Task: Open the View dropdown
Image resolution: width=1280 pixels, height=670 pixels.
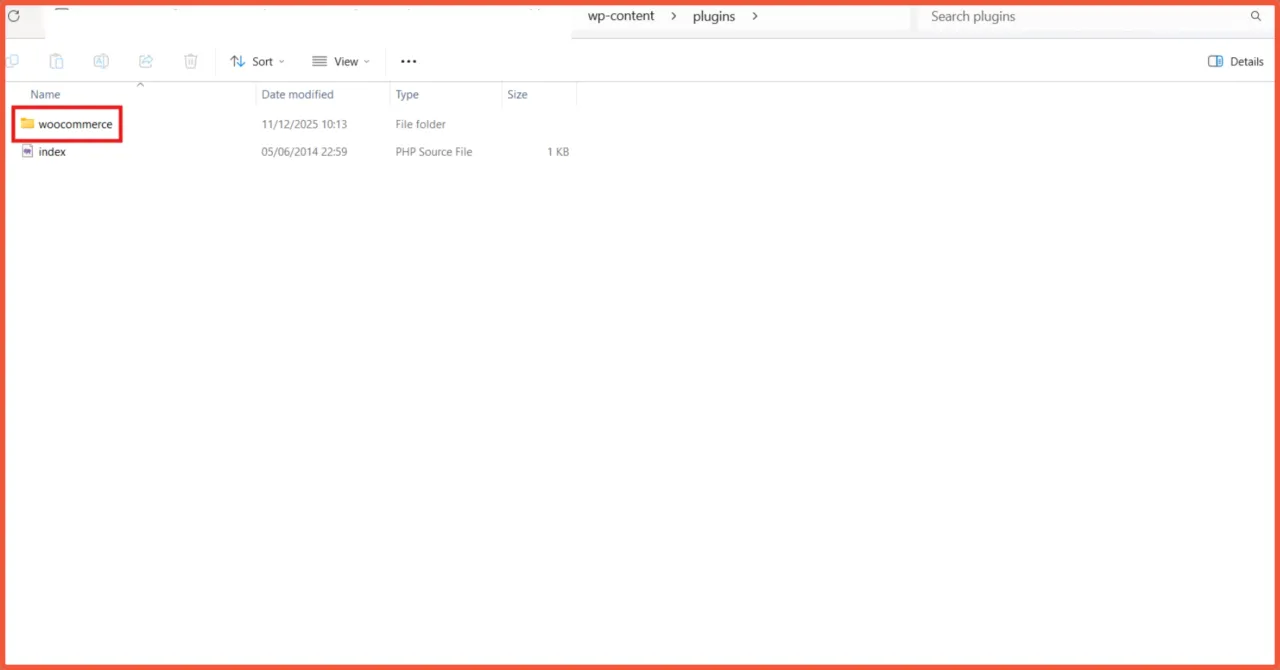Action: click(x=341, y=61)
